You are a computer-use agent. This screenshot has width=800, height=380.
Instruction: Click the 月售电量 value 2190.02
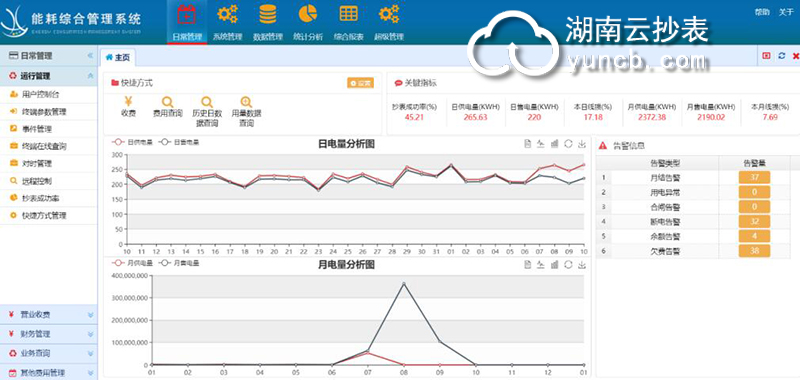click(x=711, y=117)
